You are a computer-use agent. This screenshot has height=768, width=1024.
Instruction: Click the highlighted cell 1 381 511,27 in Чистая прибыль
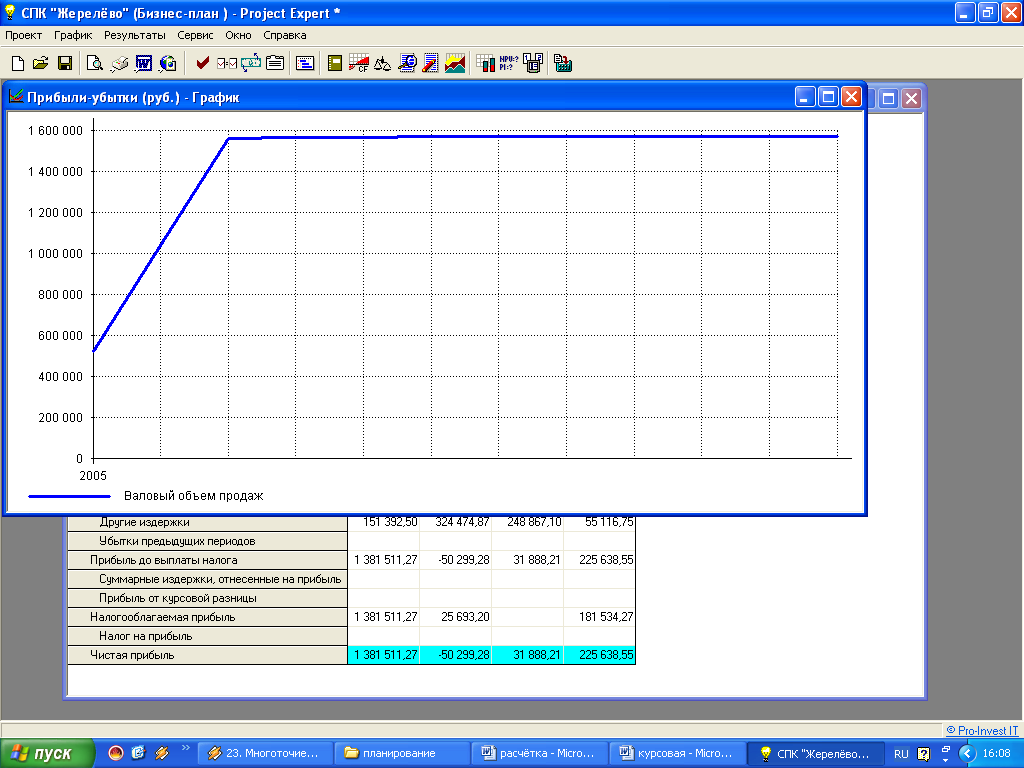[x=384, y=655]
